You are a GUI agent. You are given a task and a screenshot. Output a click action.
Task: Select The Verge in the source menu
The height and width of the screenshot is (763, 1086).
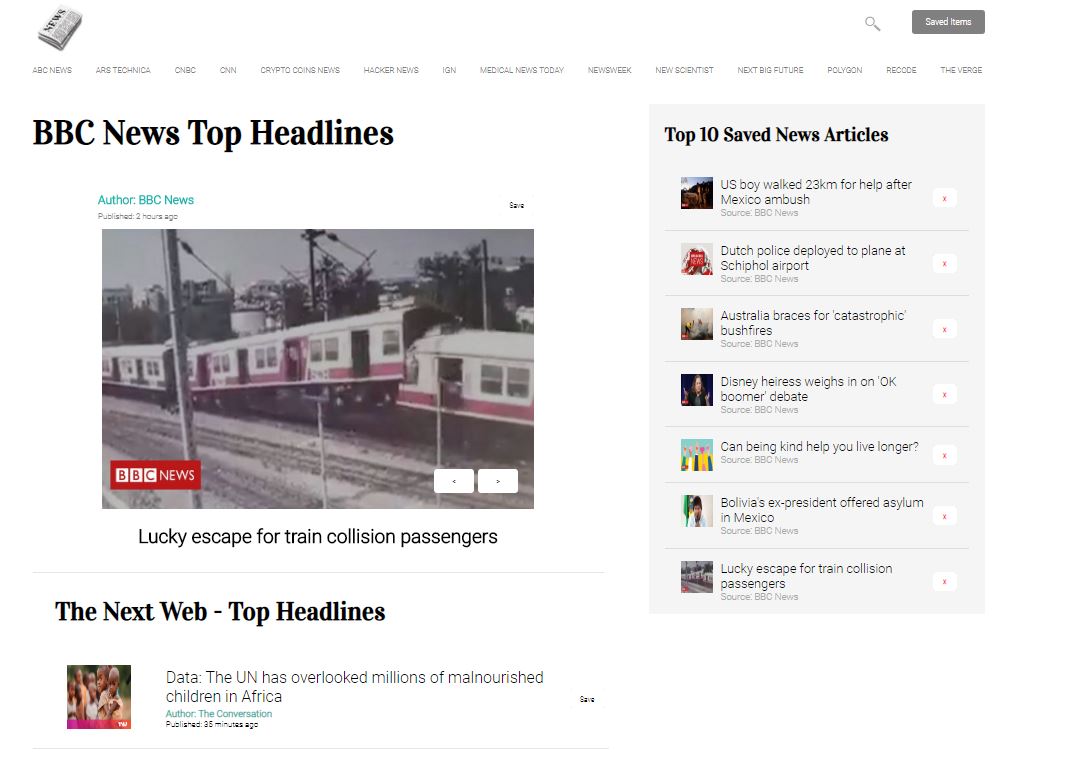(961, 70)
